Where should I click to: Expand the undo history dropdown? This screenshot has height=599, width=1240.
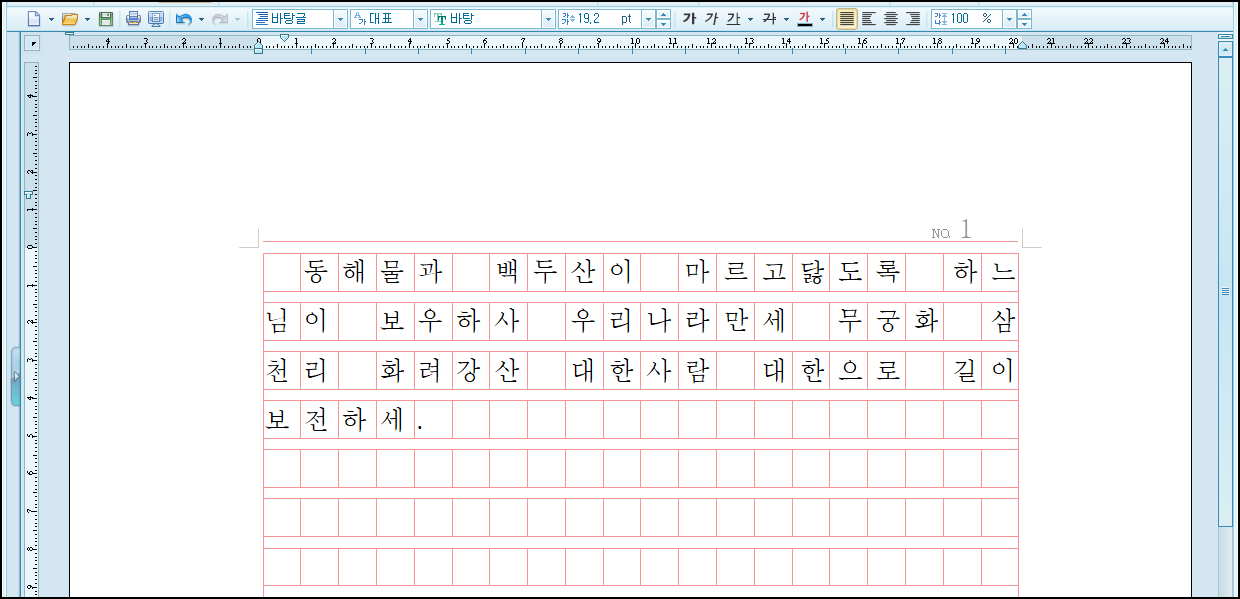[x=201, y=19]
